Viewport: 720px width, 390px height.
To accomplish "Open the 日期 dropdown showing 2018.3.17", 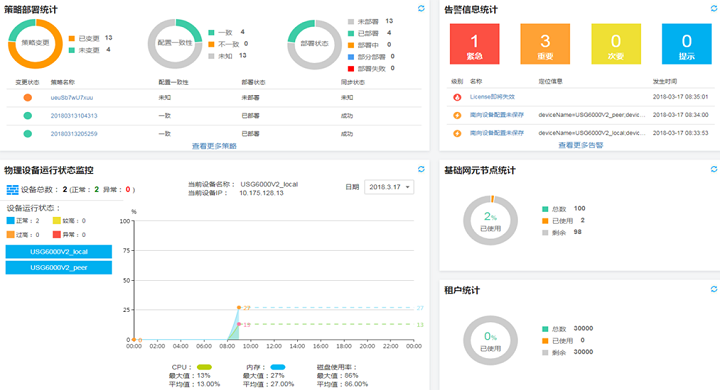I will tap(389, 187).
